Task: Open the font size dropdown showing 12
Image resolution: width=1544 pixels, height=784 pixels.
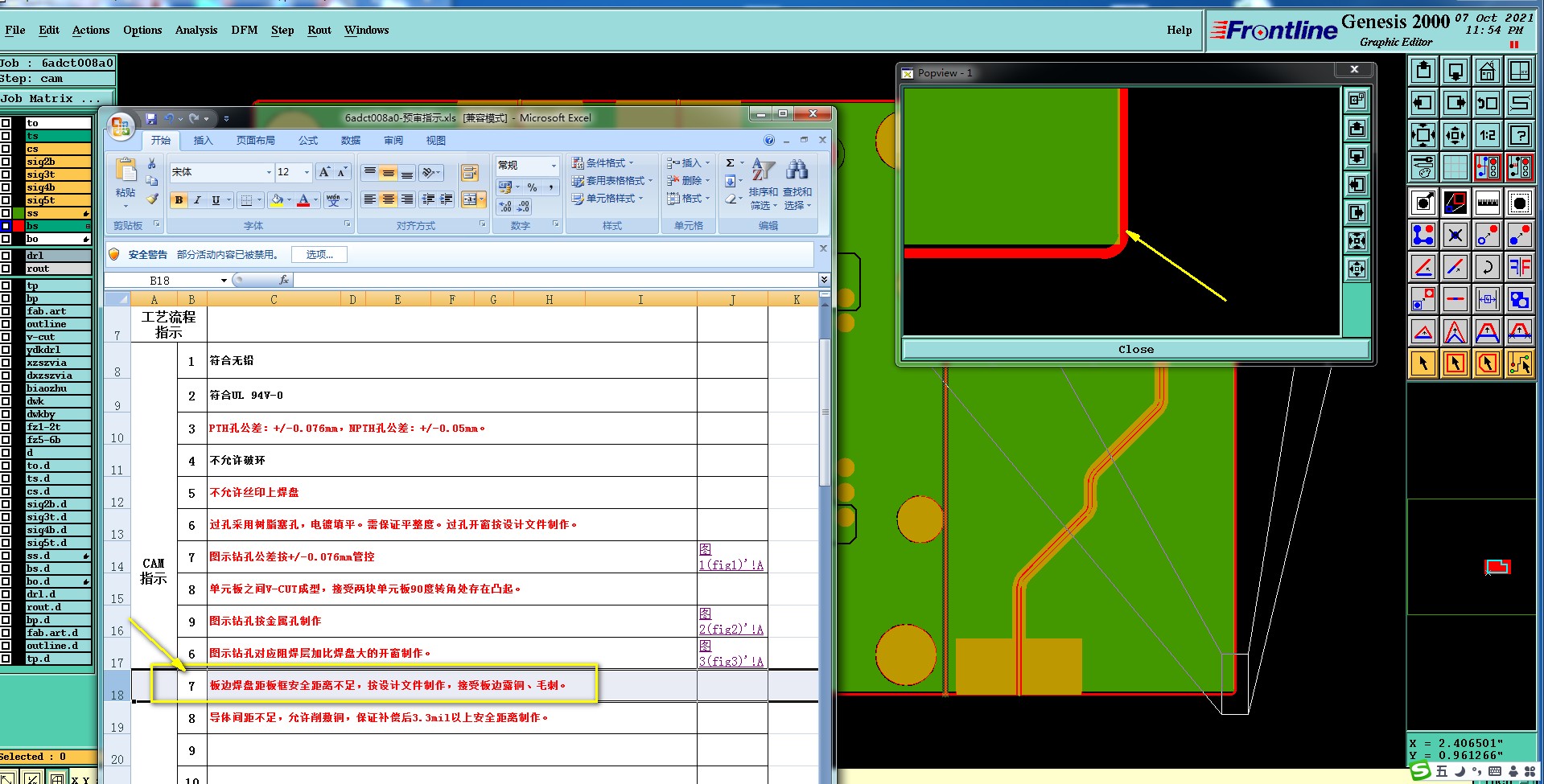Action: pyautogui.click(x=307, y=172)
